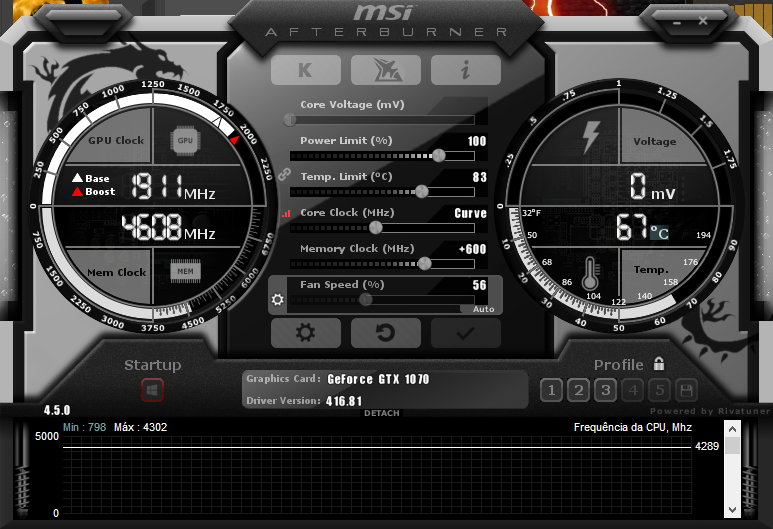Click the Power Limit slider handle
Viewport: 773px width, 529px height.
tap(439, 156)
